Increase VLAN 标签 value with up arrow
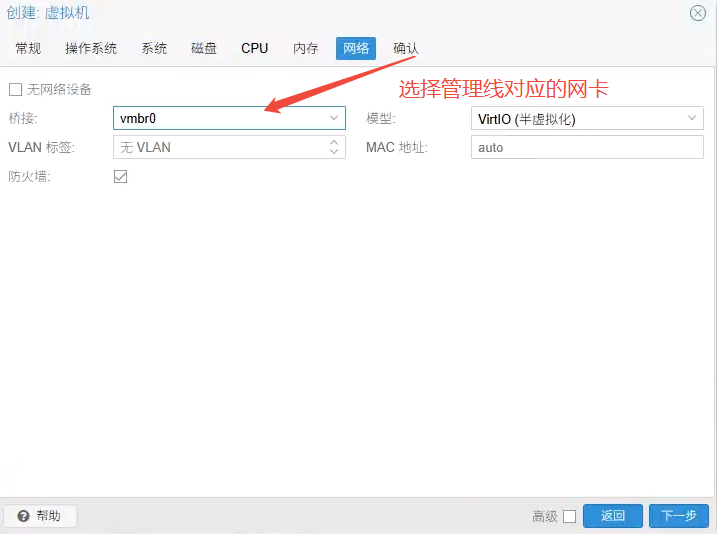The width and height of the screenshot is (717, 534). coord(334,143)
